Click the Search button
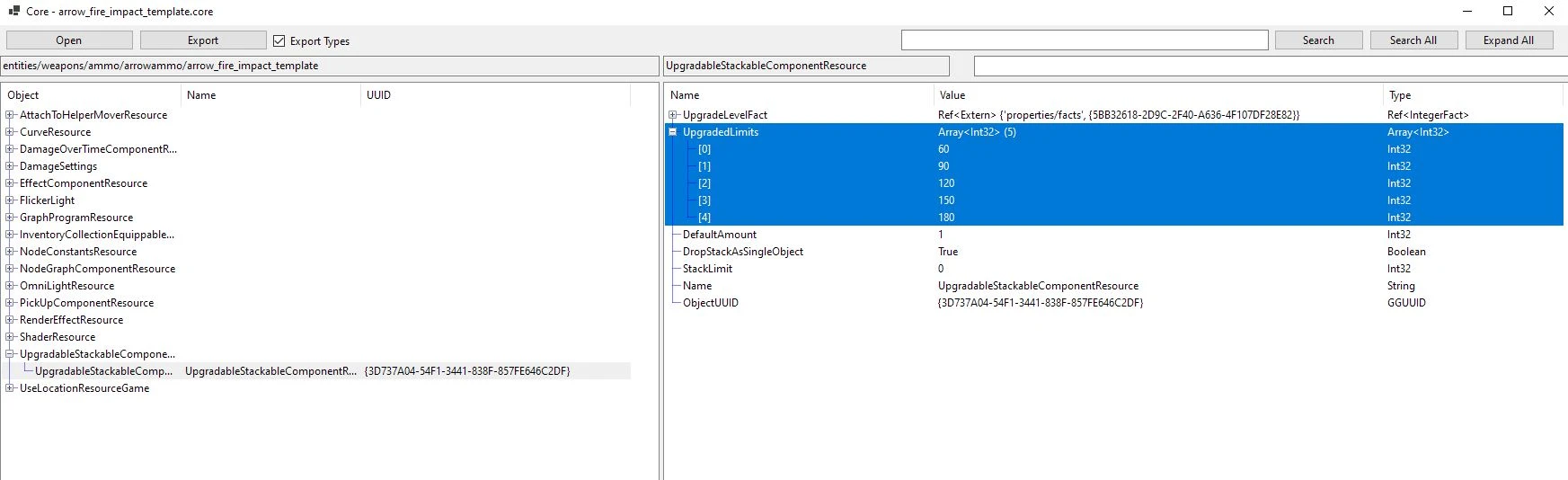 [x=1318, y=40]
